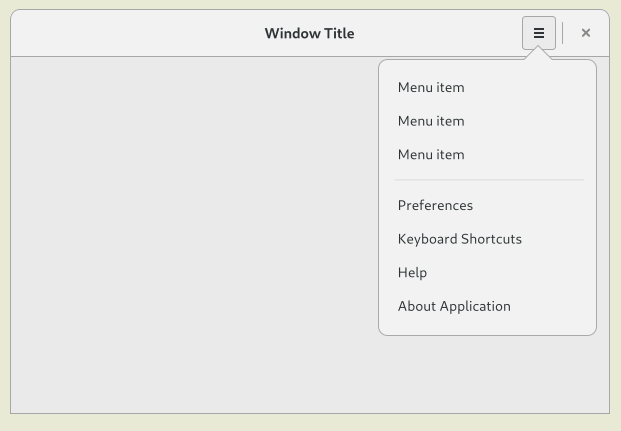Image resolution: width=621 pixels, height=431 pixels.
Task: Pick the third "Menu item" entry
Action: pyautogui.click(x=431, y=155)
